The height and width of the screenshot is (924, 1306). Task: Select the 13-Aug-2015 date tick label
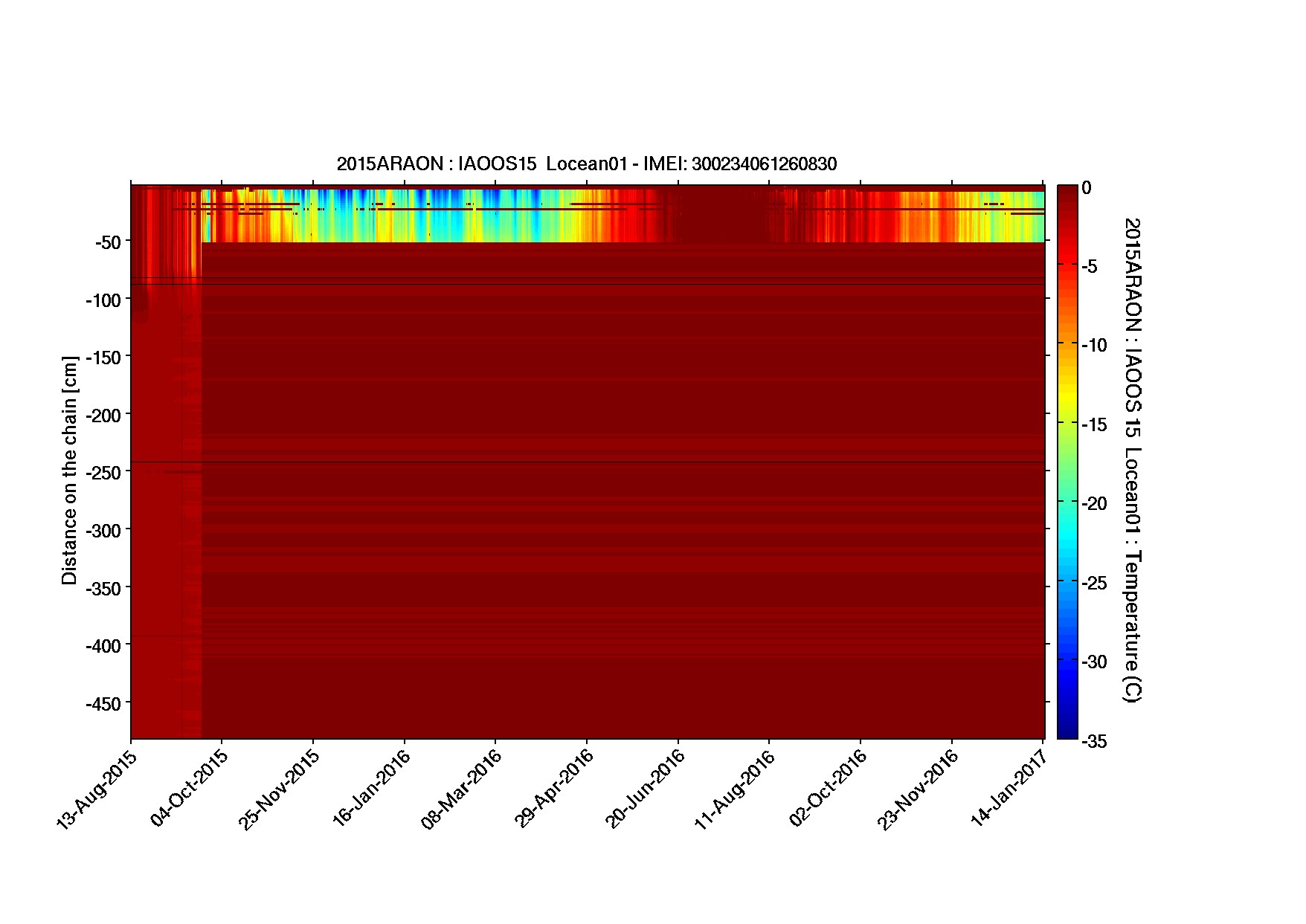click(x=97, y=789)
